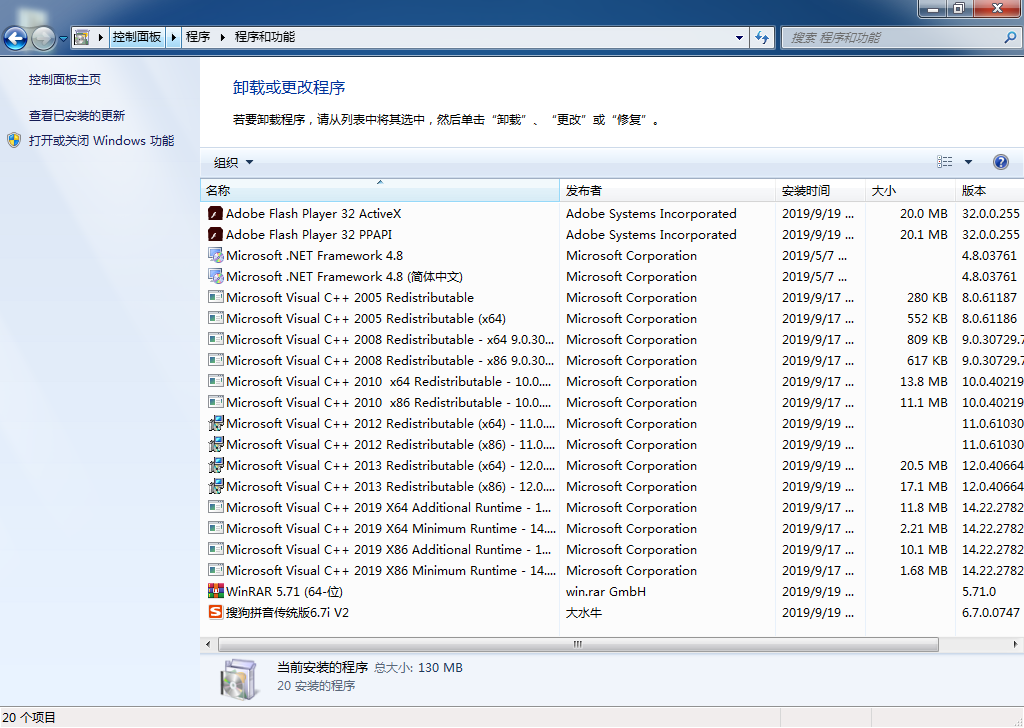Select Visual C++ 2008 x86 Redistributable icon
The image size is (1024, 728).
coord(216,360)
